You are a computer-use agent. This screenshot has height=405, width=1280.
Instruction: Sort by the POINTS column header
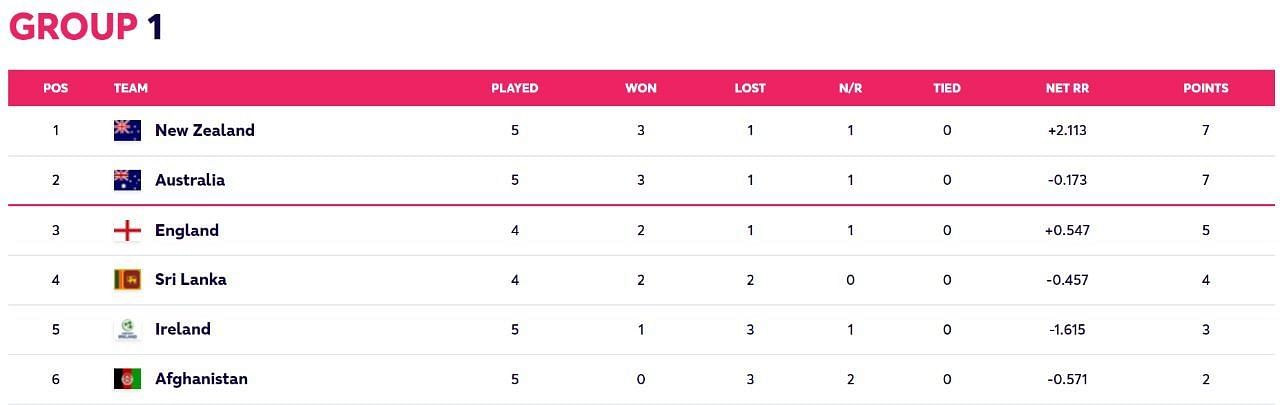(x=1206, y=88)
